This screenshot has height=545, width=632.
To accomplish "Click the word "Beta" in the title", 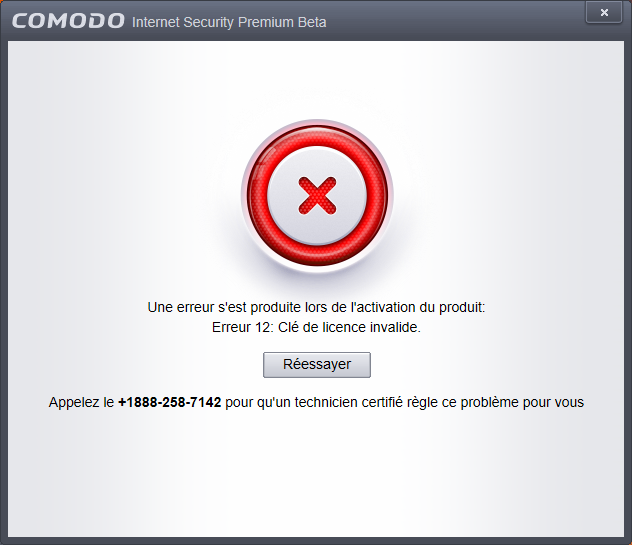I will pos(312,22).
